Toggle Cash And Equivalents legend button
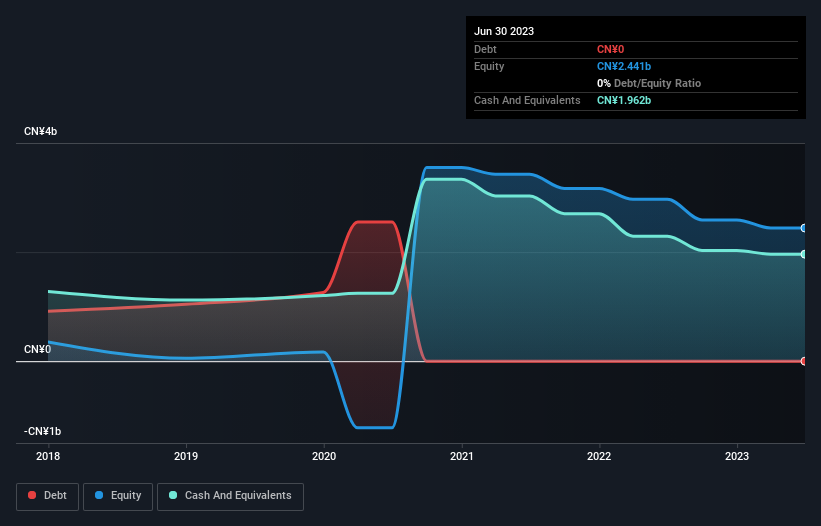The image size is (821, 526). pyautogui.click(x=230, y=496)
